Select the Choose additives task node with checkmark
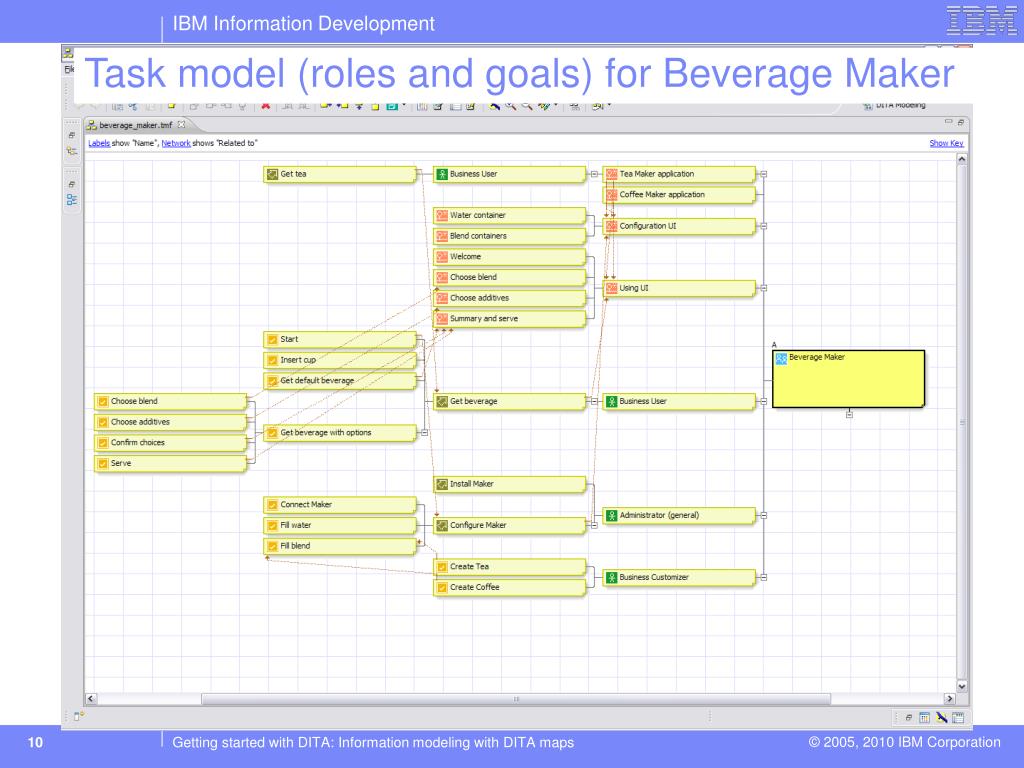1024x768 pixels. pyautogui.click(x=170, y=423)
